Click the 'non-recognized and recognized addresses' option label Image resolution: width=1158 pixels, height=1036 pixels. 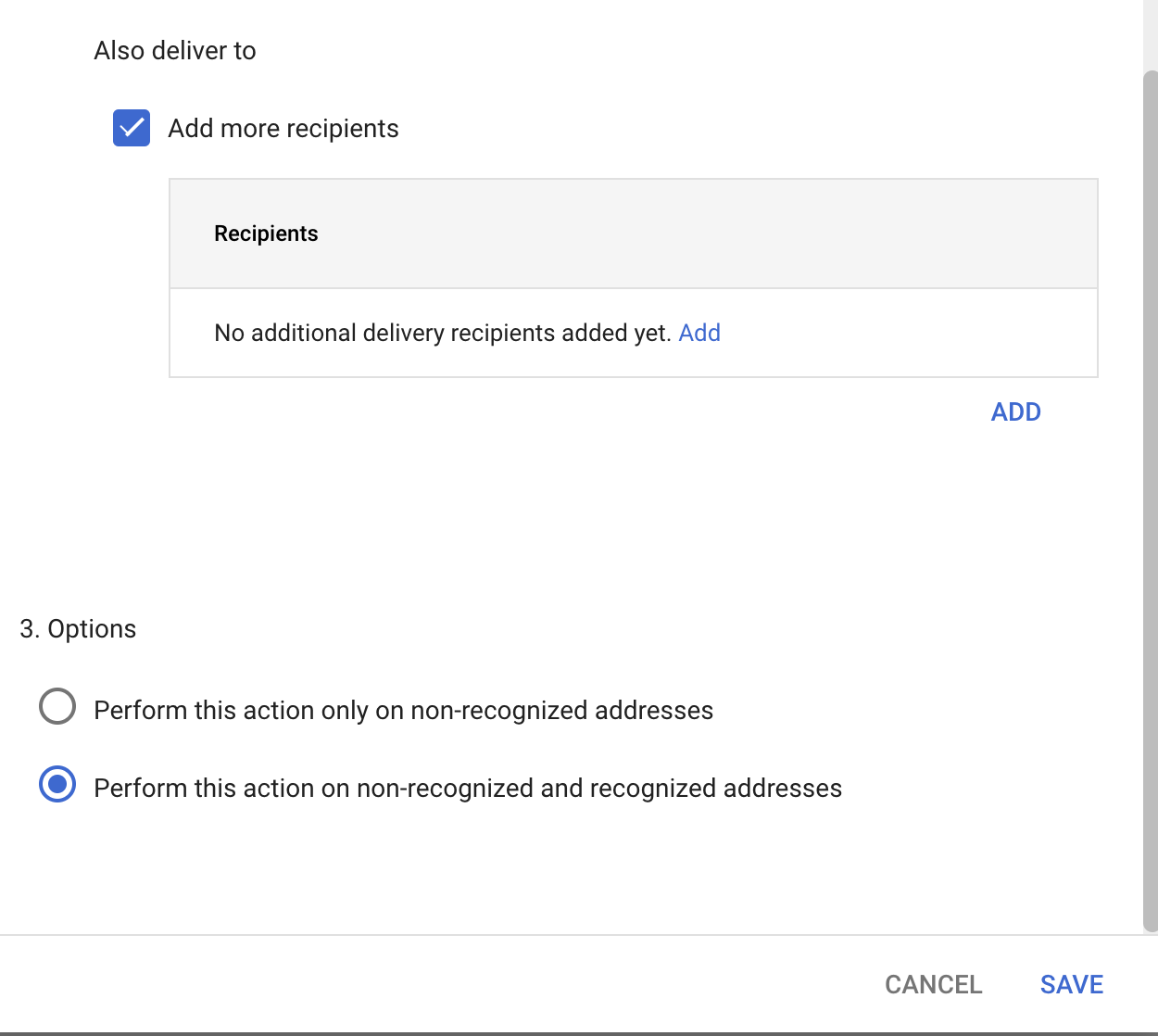tap(468, 788)
